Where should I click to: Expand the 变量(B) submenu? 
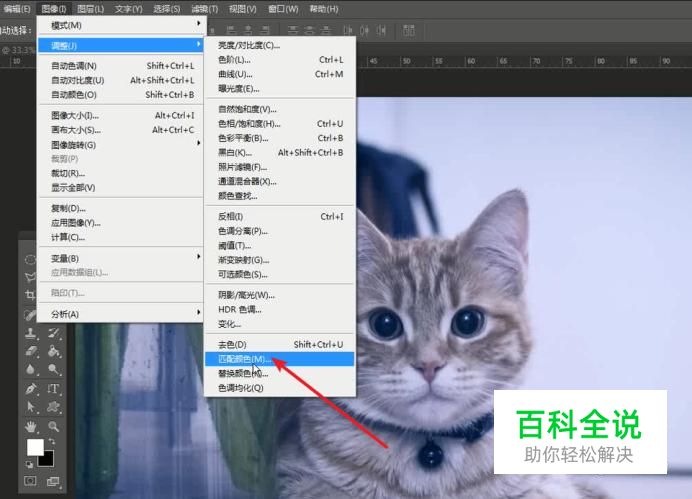pos(120,258)
